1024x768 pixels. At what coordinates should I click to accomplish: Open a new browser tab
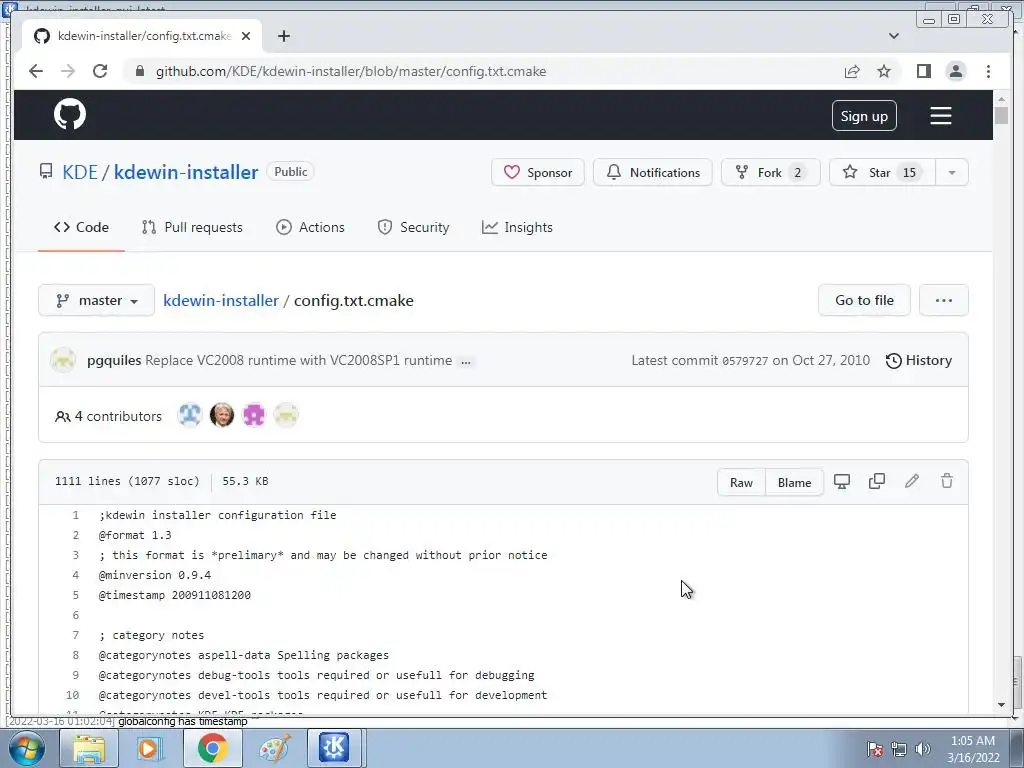click(283, 36)
